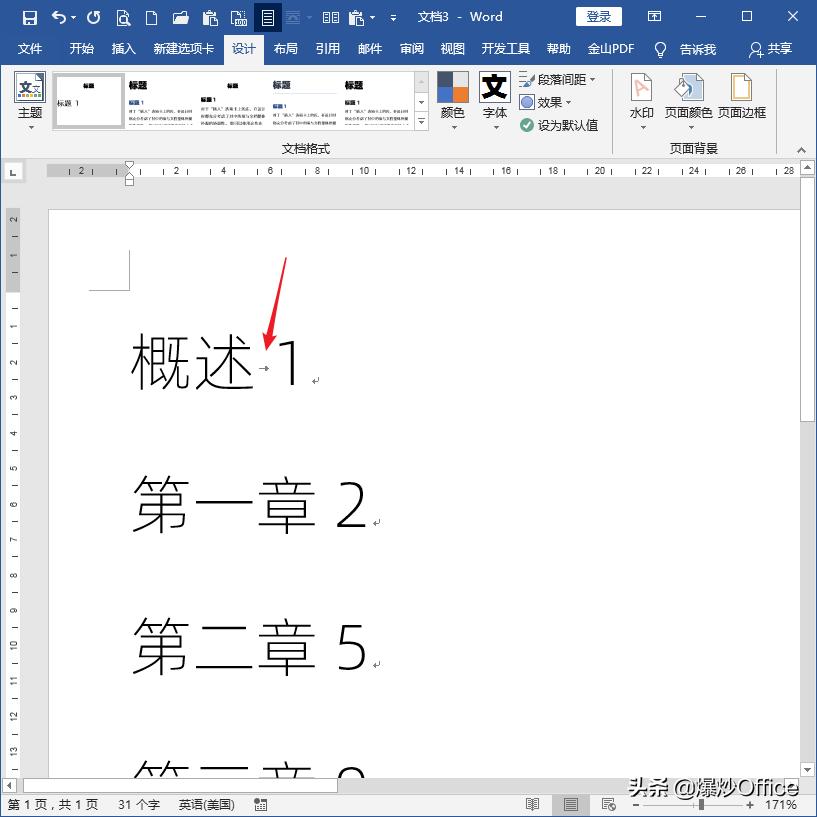
Task: Click the 登录 (Sign in) button
Action: point(599,16)
